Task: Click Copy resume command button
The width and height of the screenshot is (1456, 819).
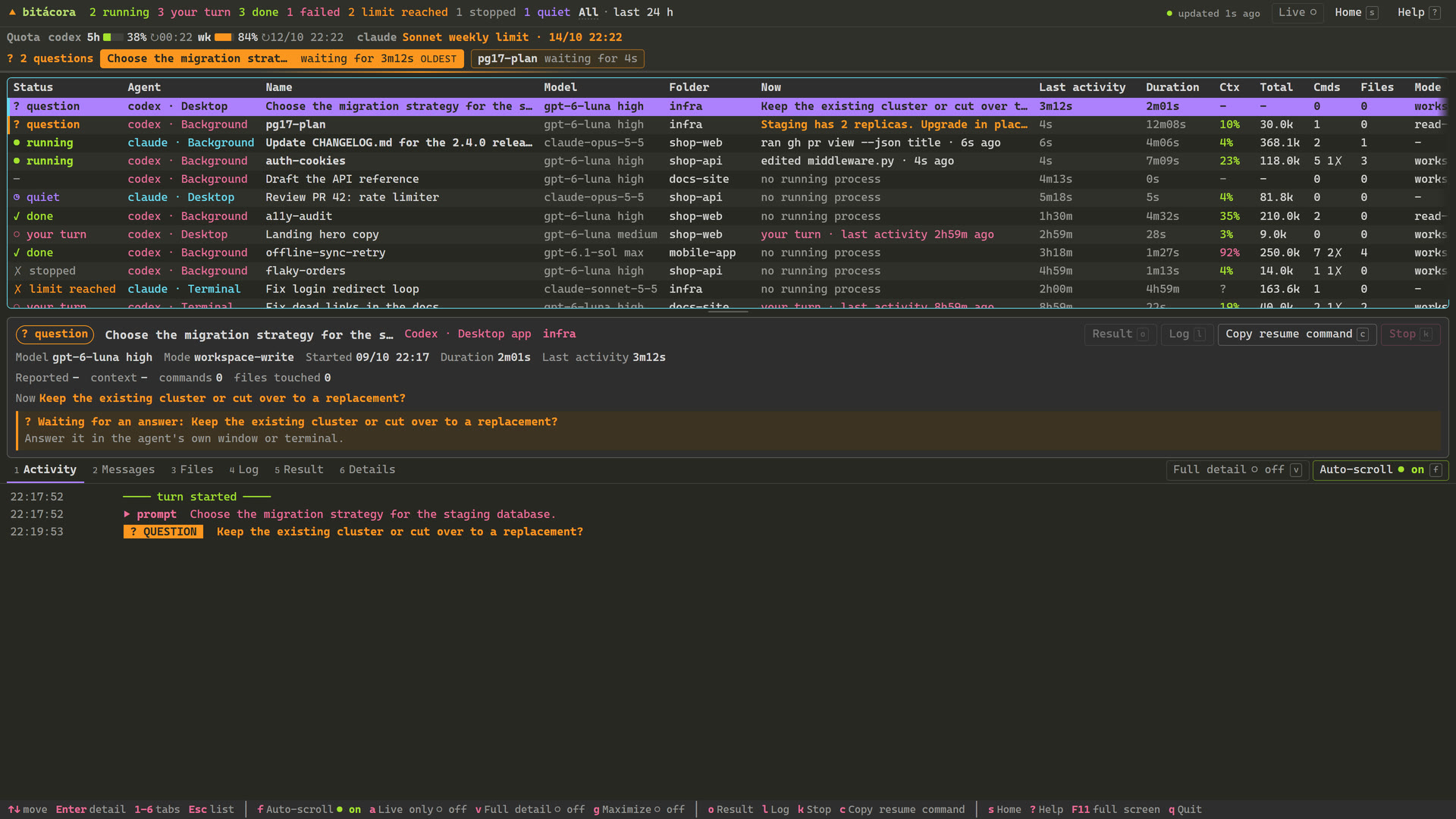Action: point(1297,334)
